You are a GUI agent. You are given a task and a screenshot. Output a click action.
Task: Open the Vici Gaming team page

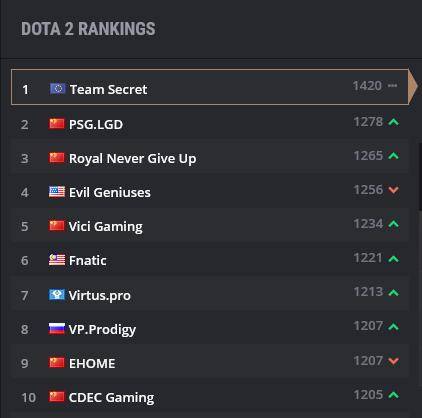point(105,227)
